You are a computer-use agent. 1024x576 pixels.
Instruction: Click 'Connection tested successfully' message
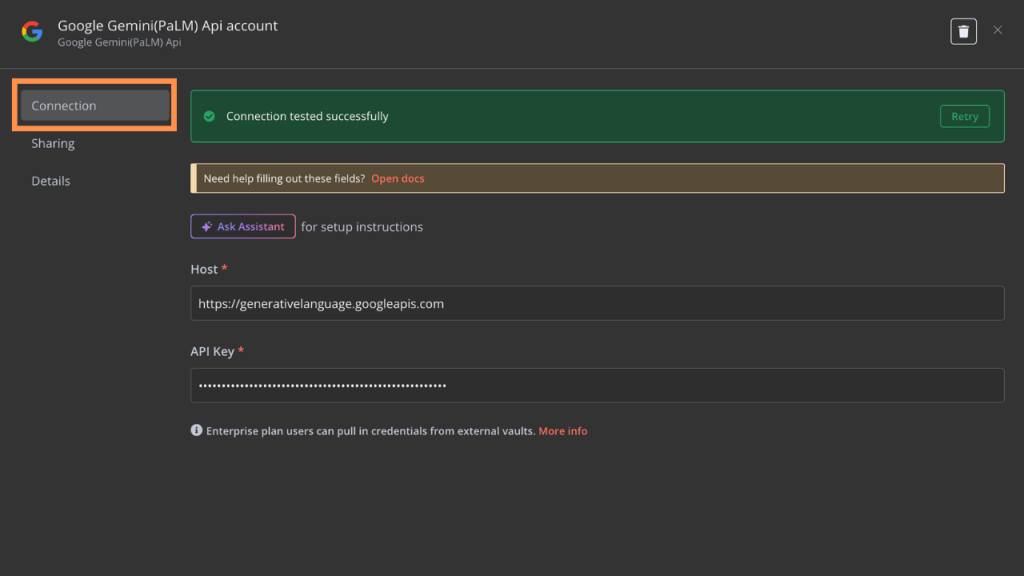(x=307, y=116)
